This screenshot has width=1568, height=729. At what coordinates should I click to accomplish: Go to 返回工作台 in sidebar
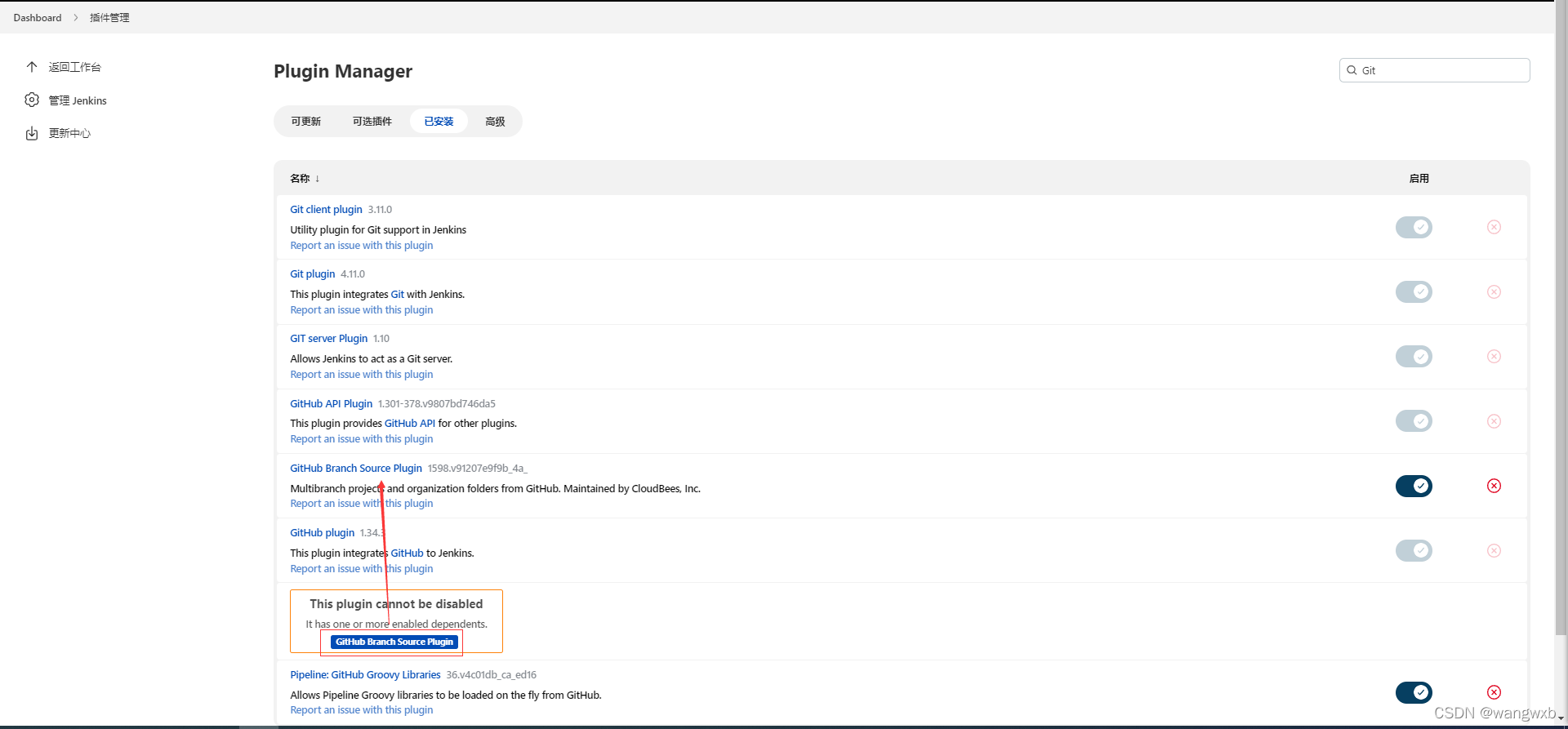point(74,67)
